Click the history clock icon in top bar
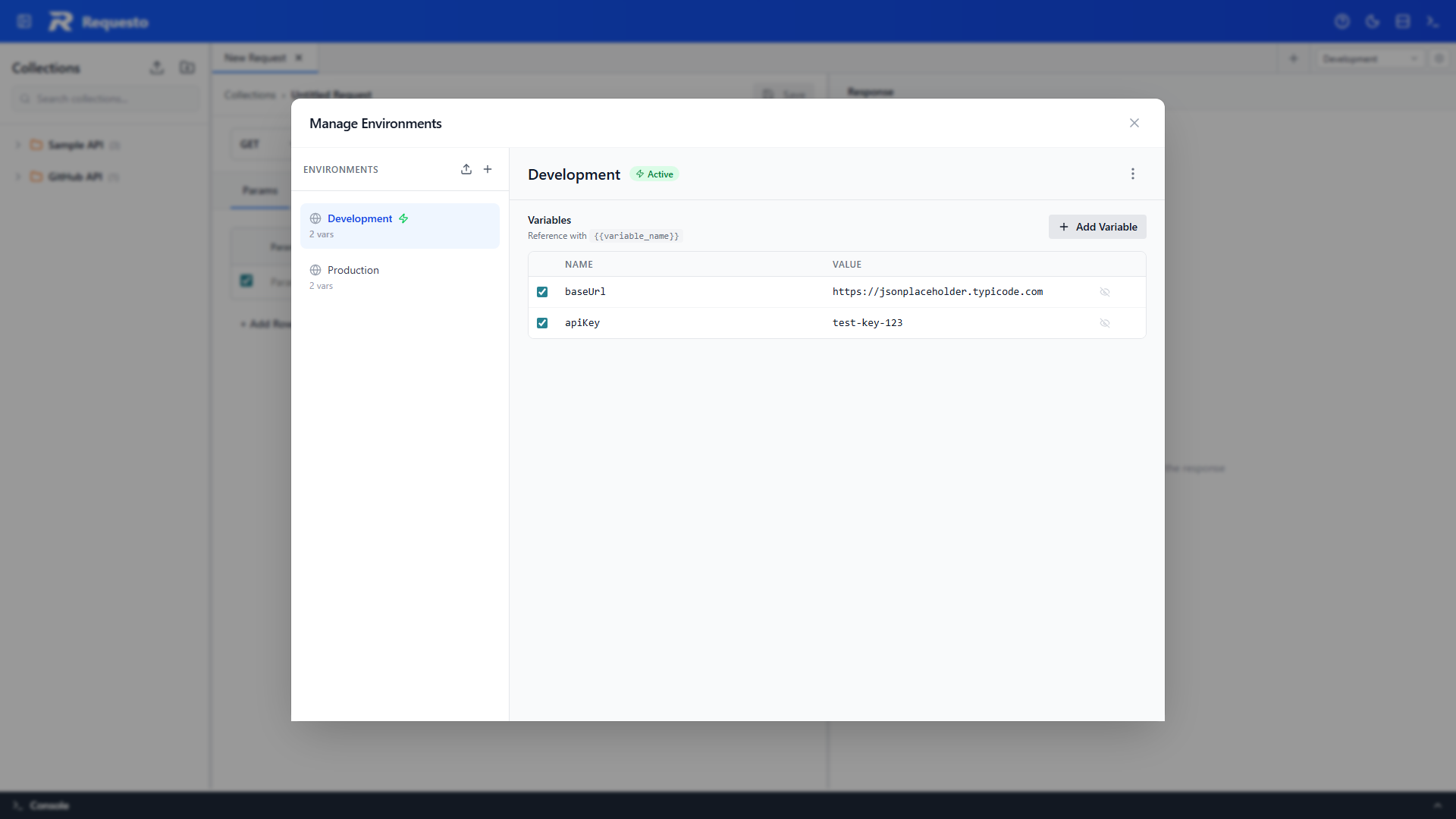 click(x=1342, y=21)
